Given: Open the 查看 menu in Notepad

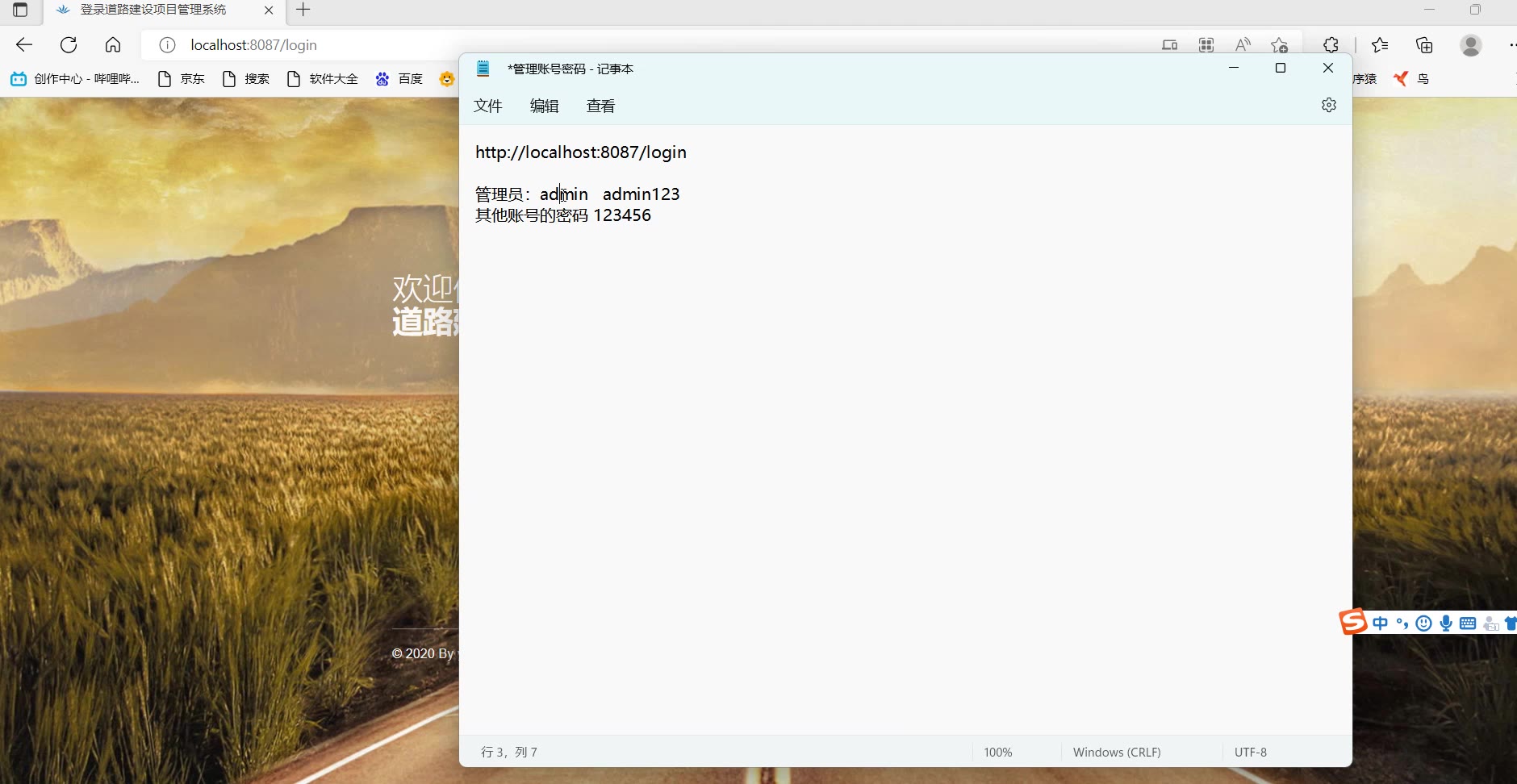Looking at the screenshot, I should tap(600, 106).
